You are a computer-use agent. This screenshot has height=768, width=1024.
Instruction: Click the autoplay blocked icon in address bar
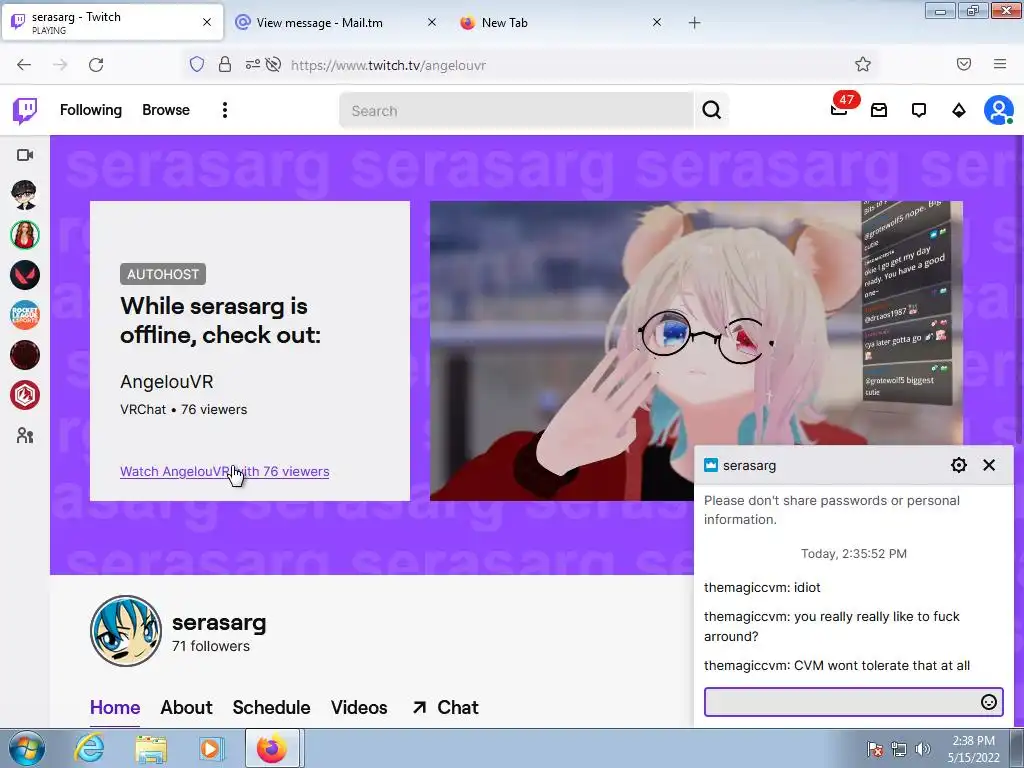[274, 64]
